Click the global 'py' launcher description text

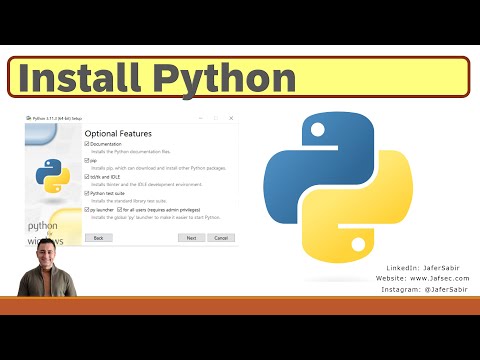pyautogui.click(x=156, y=217)
